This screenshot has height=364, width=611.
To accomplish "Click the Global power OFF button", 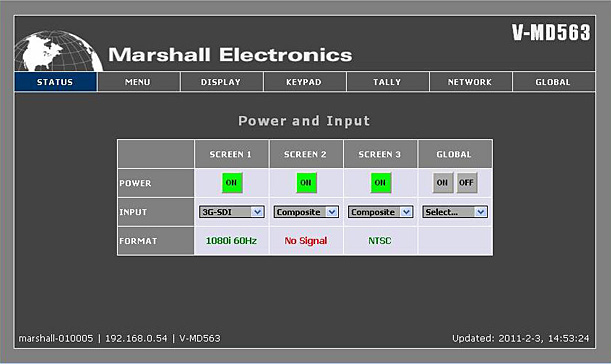I will pos(467,182).
